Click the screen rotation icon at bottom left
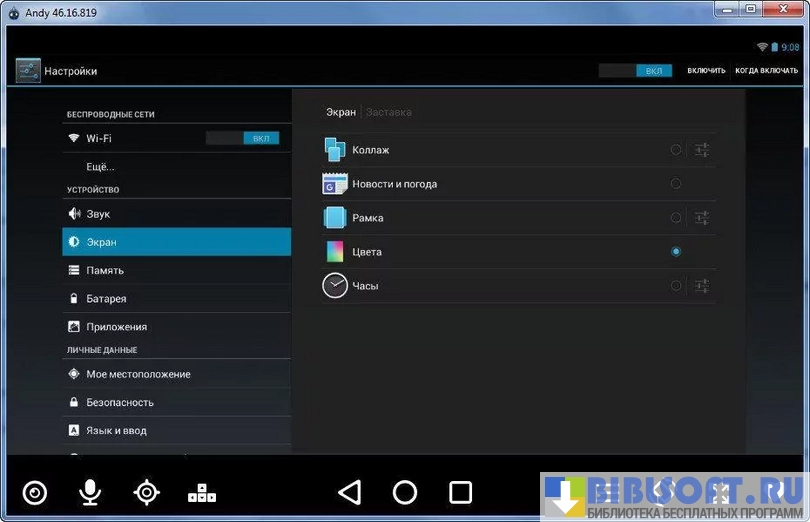The image size is (810, 522). [x=35, y=492]
